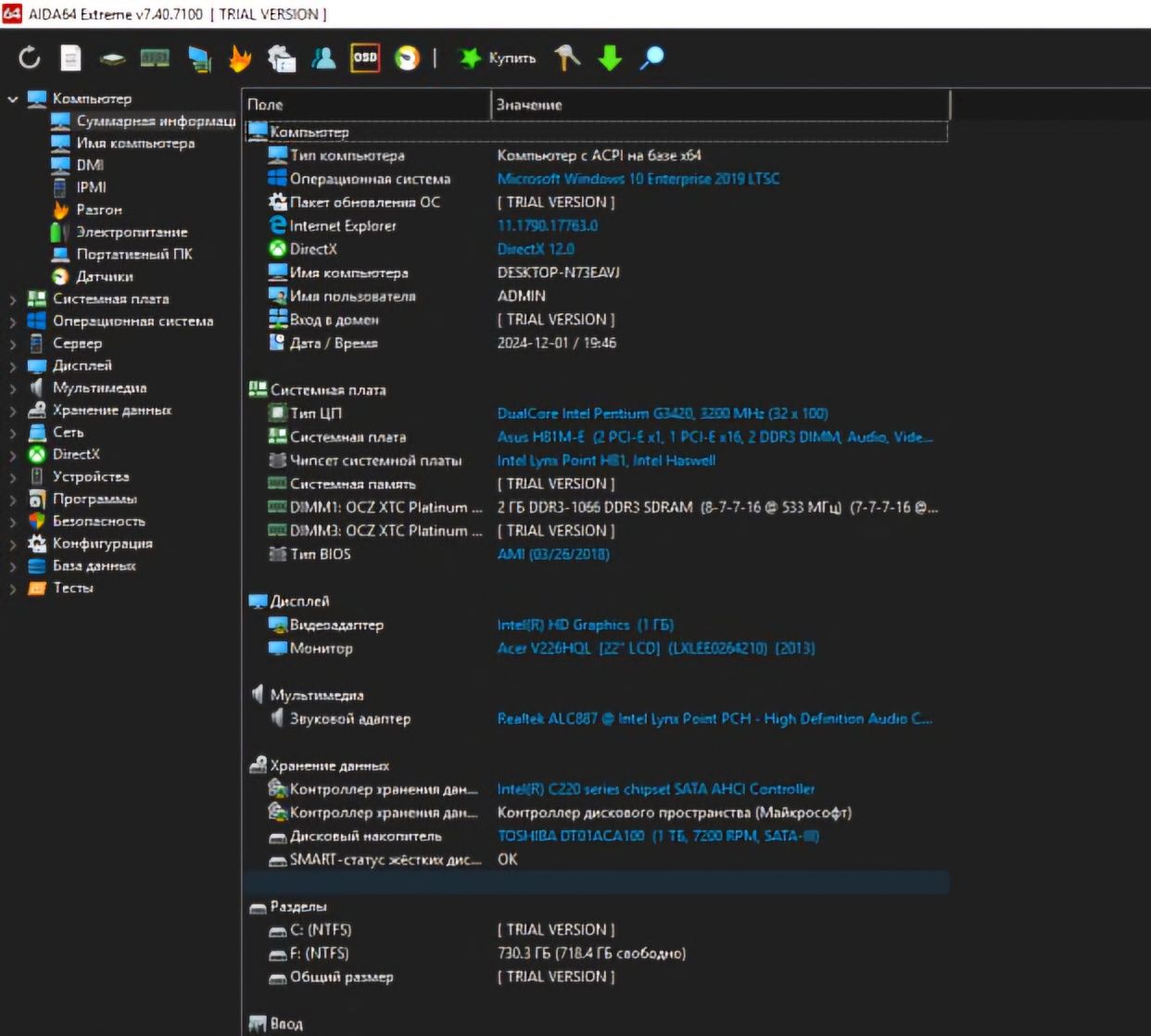Select Суммарная информация in the tree
Screen dimensions: 1151x1036
[156, 121]
